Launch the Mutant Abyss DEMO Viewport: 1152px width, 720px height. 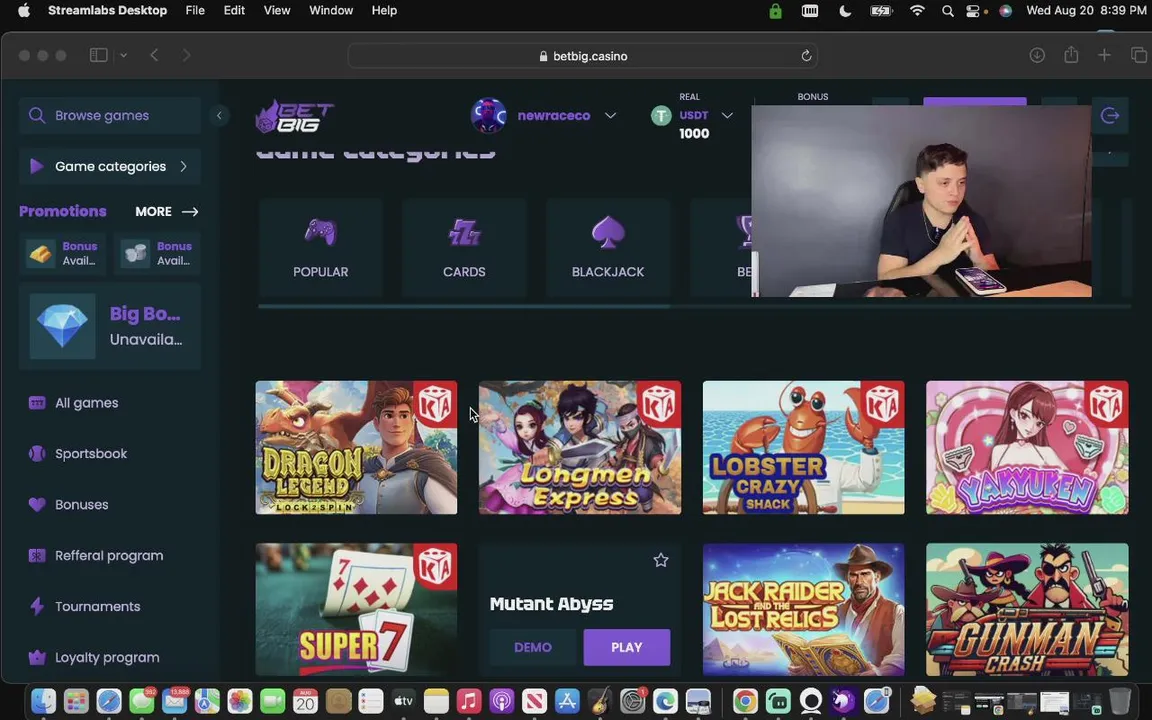[x=533, y=647]
